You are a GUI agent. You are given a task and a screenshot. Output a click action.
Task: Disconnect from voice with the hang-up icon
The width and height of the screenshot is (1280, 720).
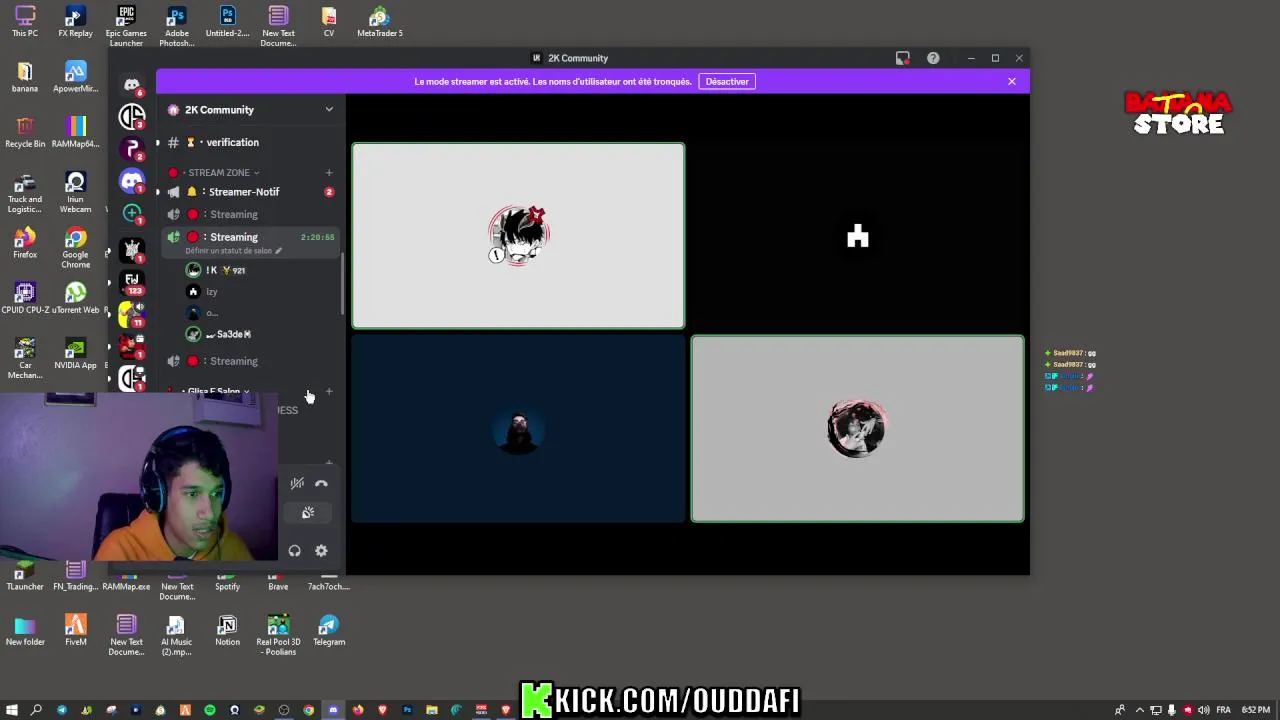click(321, 484)
